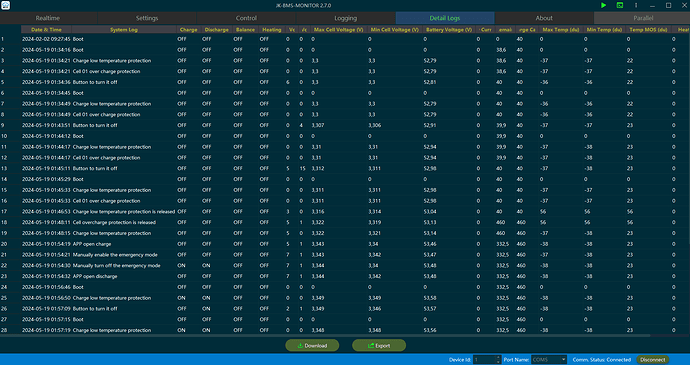Click the green screen-capture icon in title bar

pyautogui.click(x=620, y=5)
